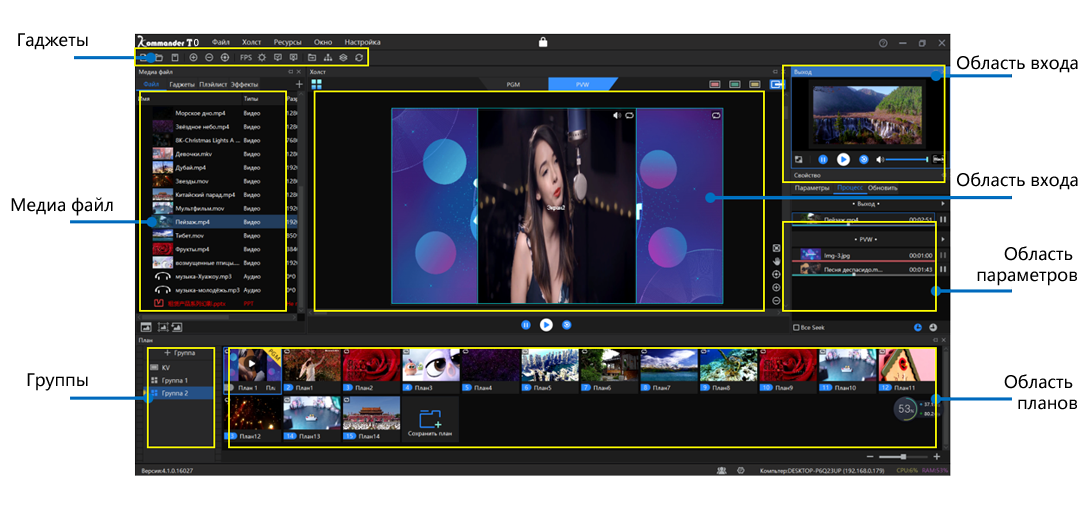This screenshot has height=505, width=1091.
Task: Click the speaker volume icon in Выход panel
Action: tap(881, 159)
